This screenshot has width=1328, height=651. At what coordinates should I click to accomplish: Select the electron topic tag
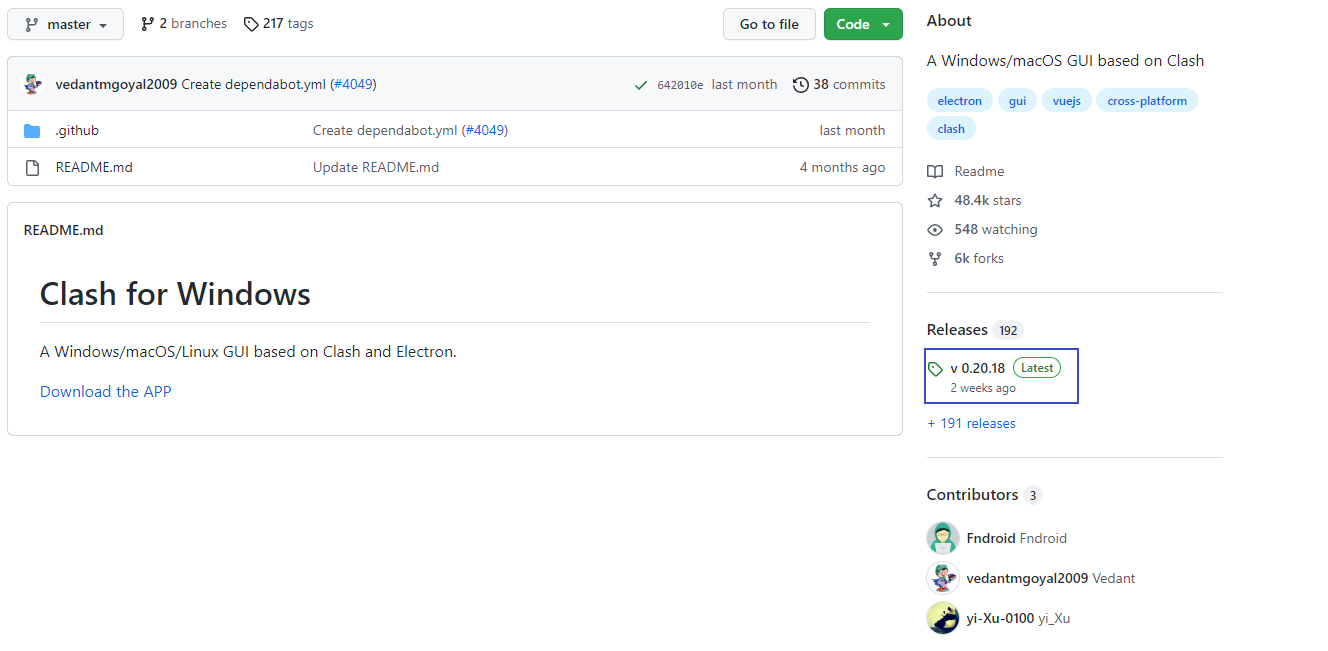(x=960, y=101)
